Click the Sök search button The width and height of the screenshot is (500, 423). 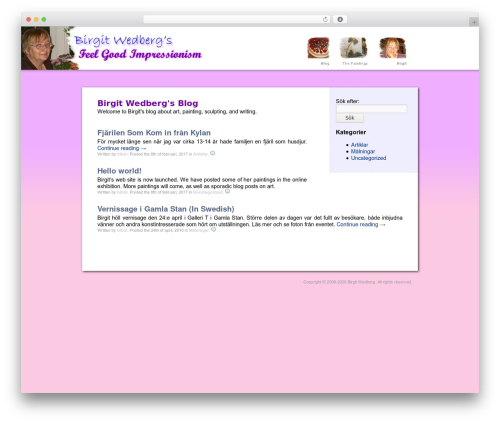[x=350, y=118]
